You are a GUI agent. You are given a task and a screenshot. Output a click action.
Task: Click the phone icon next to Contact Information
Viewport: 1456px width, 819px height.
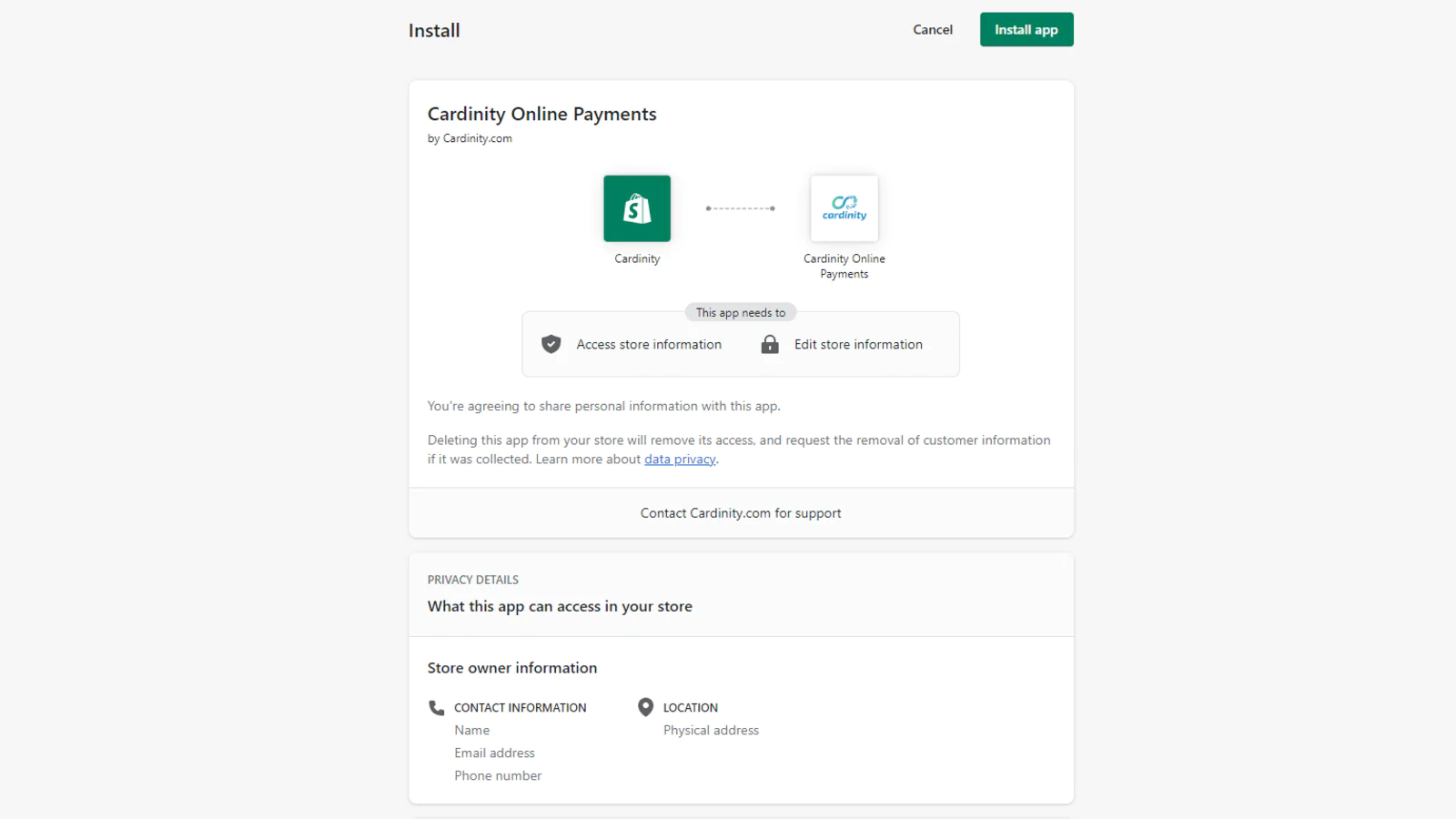(437, 707)
